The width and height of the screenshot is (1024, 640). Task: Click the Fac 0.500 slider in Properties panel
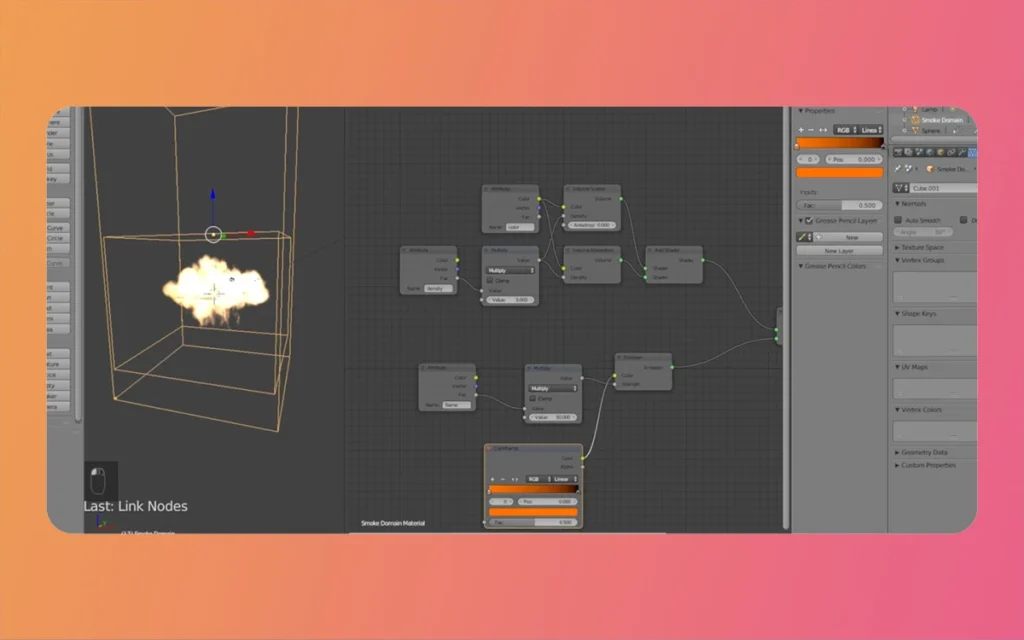pos(839,205)
